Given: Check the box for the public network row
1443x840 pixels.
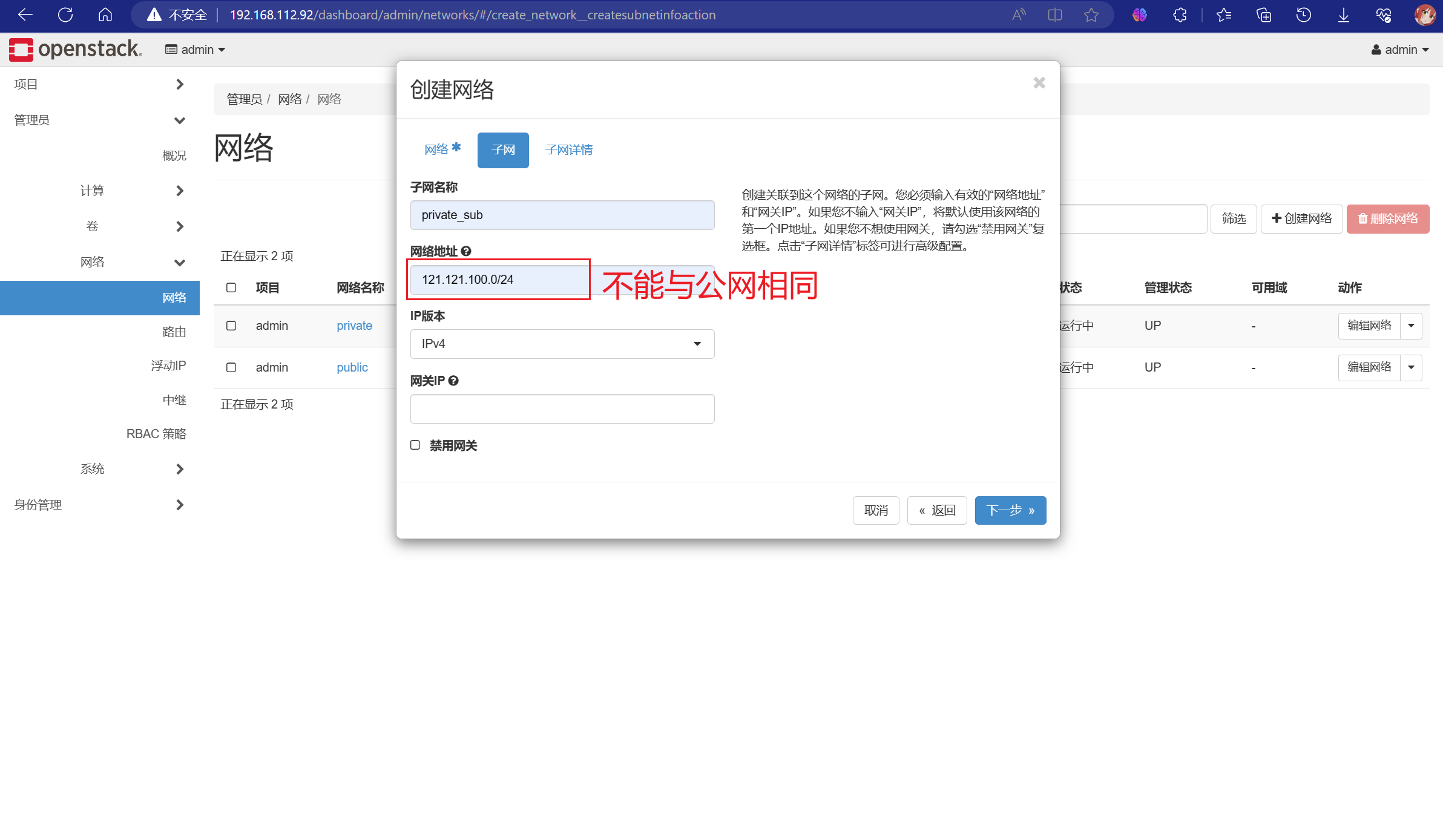Looking at the screenshot, I should pyautogui.click(x=231, y=367).
